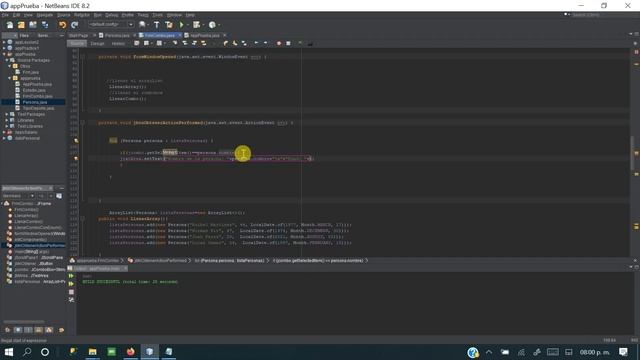Open the Edit menu
The width and height of the screenshot is (640, 360).
(16, 15)
